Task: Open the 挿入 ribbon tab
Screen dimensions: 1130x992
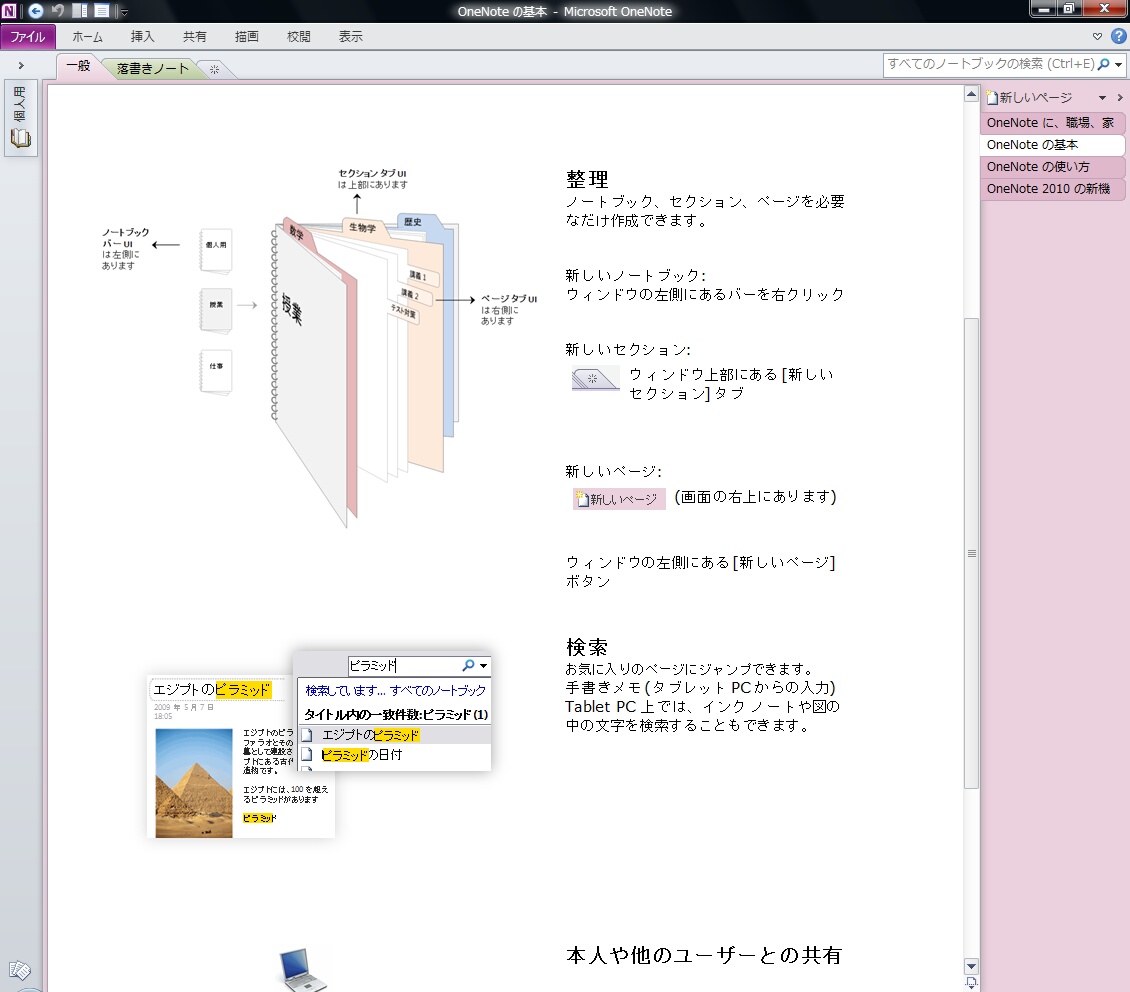Action: pos(142,37)
